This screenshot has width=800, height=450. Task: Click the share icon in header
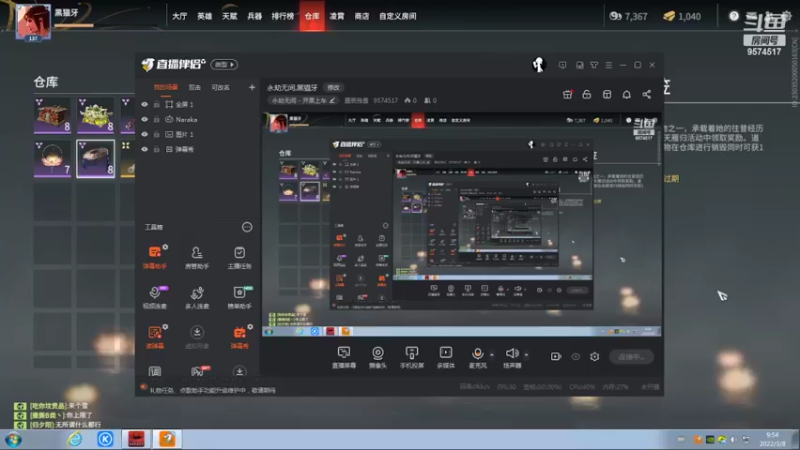coord(646,94)
